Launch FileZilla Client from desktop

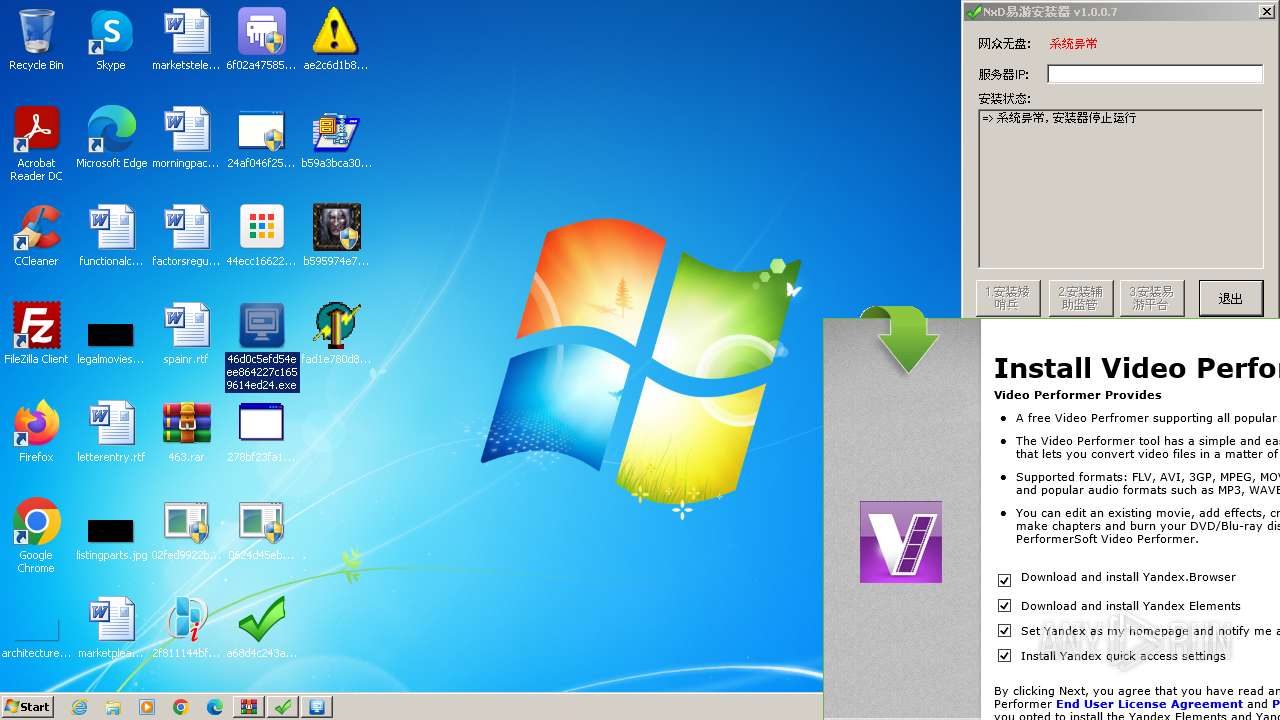36,334
